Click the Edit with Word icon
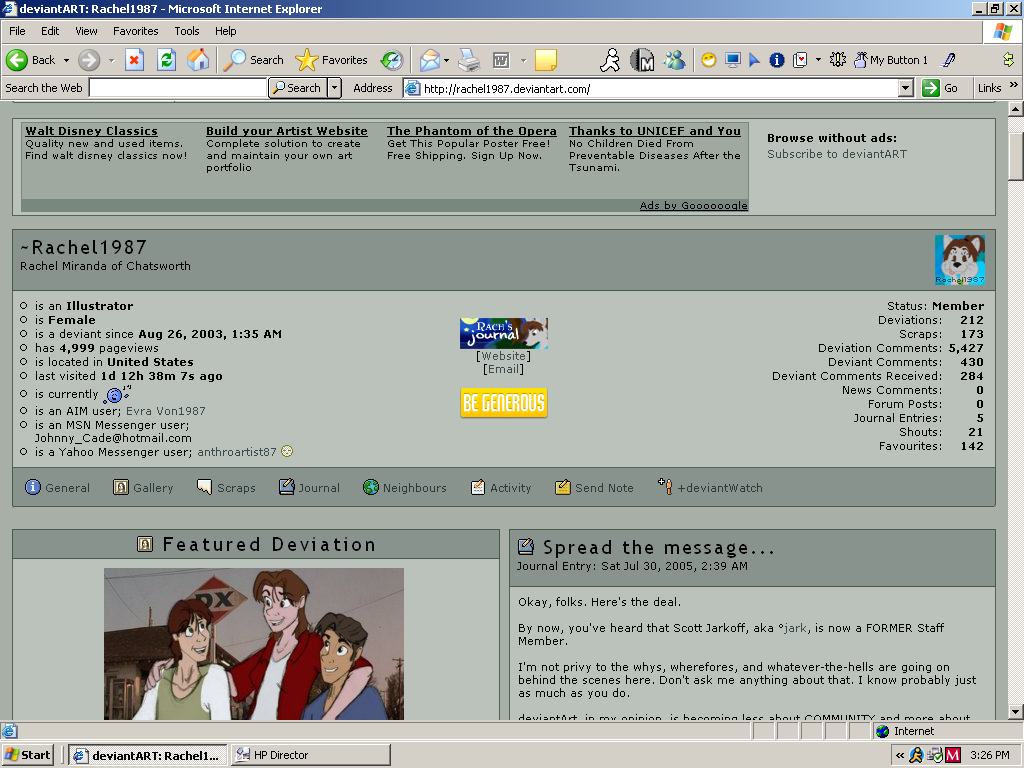Screen dimensions: 1024x768 pyautogui.click(x=501, y=60)
